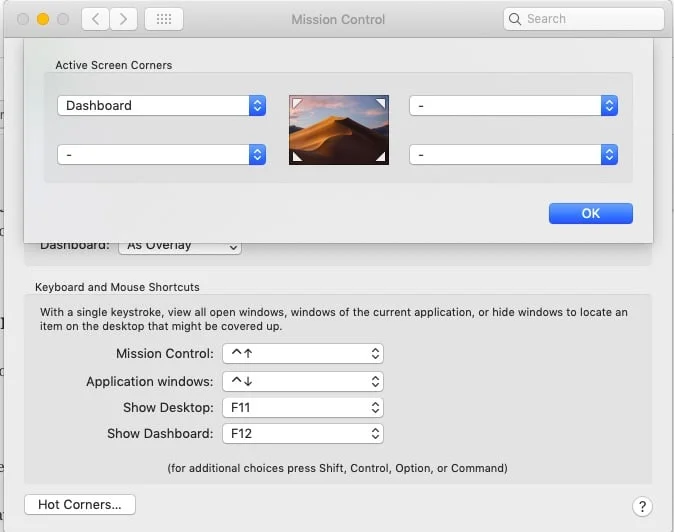Go forward with the right chevron button
Image resolution: width=674 pixels, height=532 pixels.
[x=123, y=19]
